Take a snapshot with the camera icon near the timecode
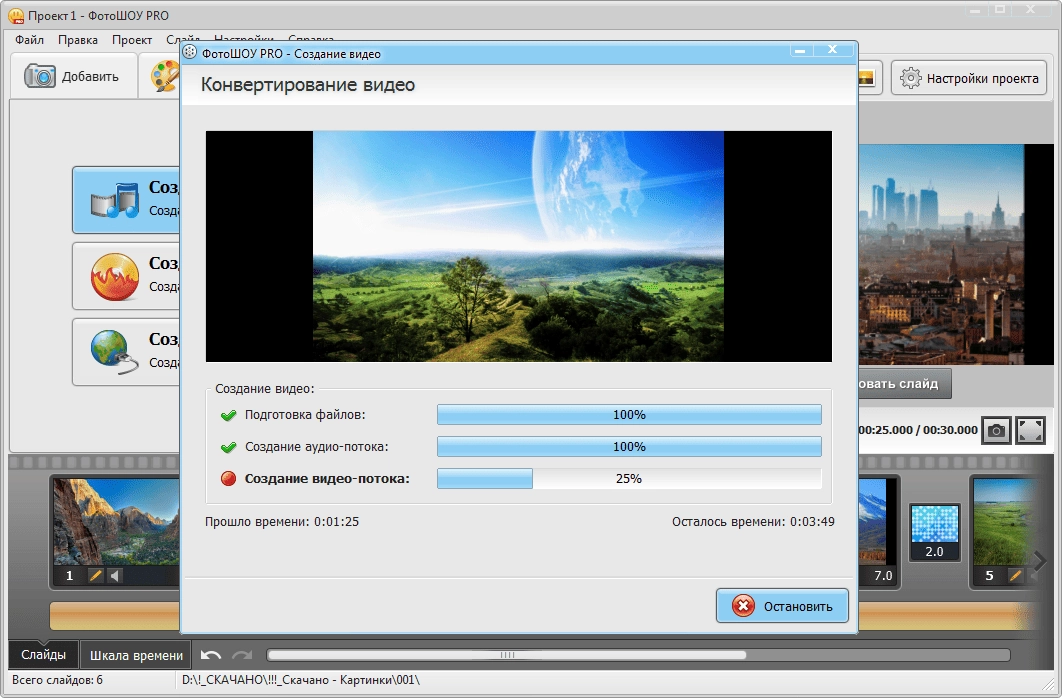Screen dimensions: 1062x698 pyautogui.click(x=996, y=431)
